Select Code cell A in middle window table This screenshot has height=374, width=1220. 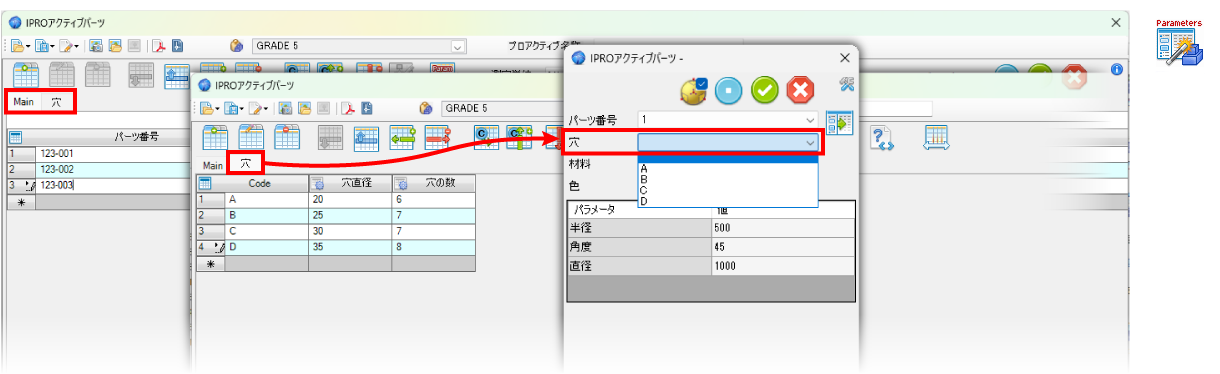point(266,200)
